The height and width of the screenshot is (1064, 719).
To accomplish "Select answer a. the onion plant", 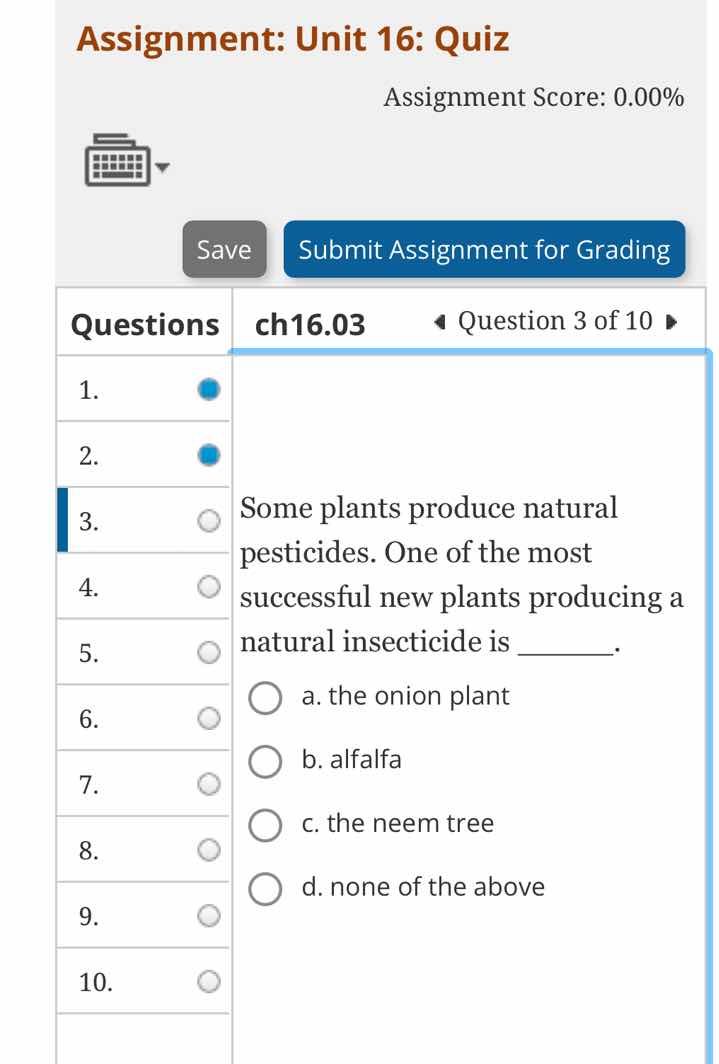I will tap(265, 698).
